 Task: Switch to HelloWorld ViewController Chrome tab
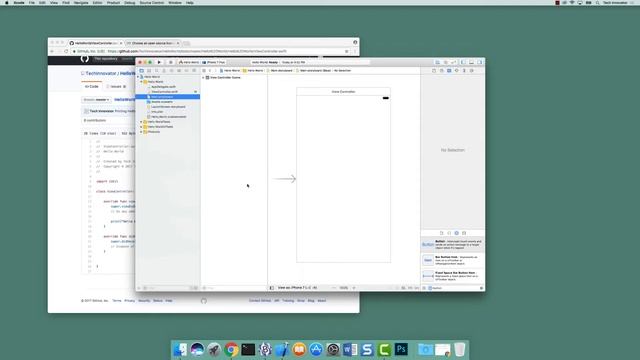click(x=96, y=43)
